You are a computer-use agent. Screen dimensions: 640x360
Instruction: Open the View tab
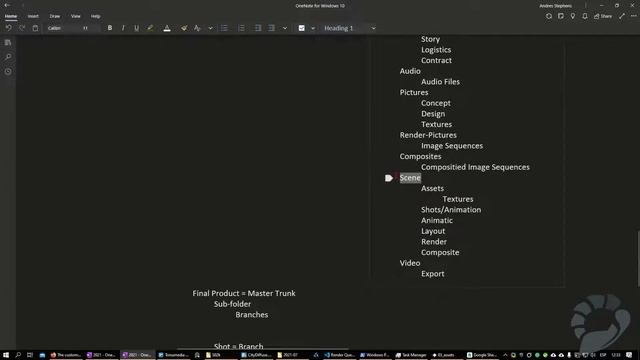pyautogui.click(x=76, y=16)
